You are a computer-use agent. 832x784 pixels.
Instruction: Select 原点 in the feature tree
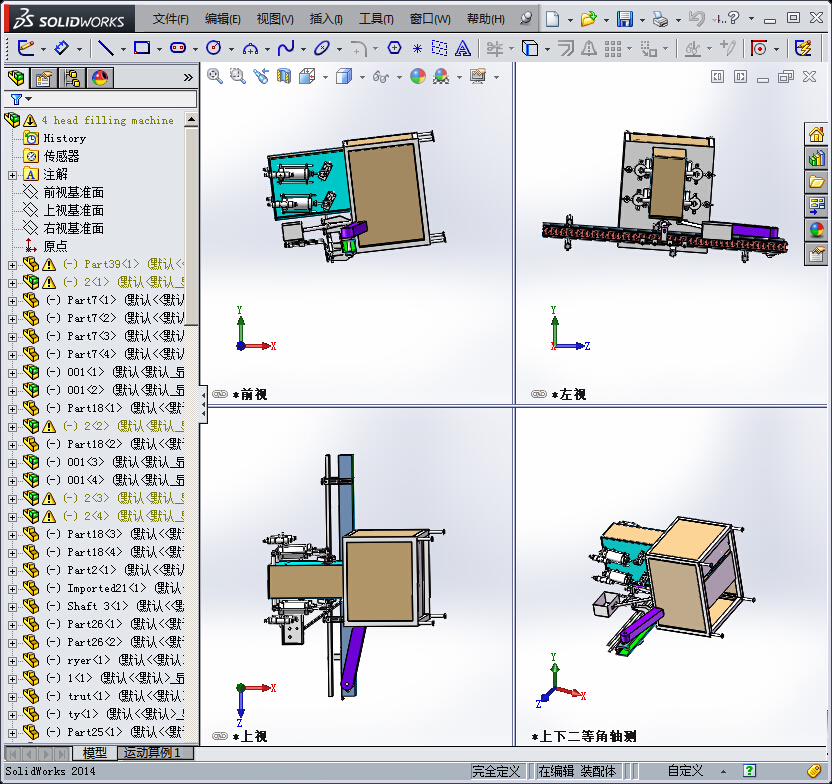(x=55, y=246)
